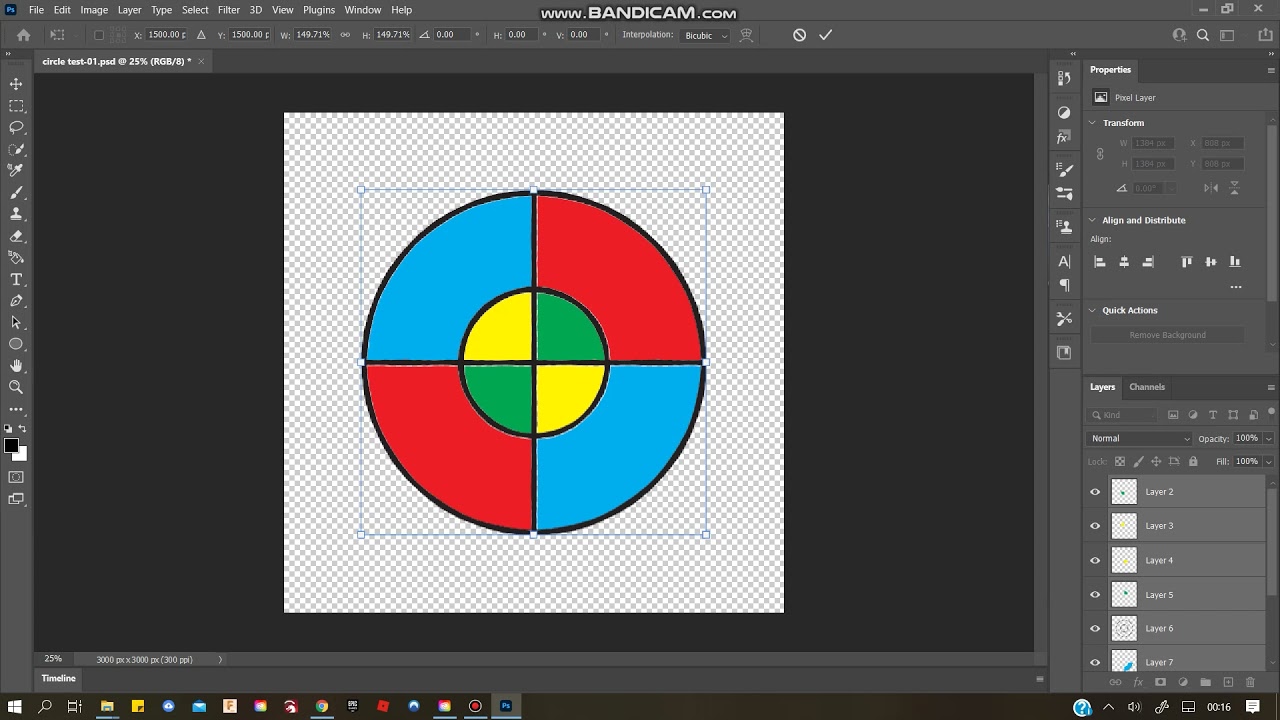Collapse the Transform section
Image resolution: width=1280 pixels, height=720 pixels.
[1092, 123]
